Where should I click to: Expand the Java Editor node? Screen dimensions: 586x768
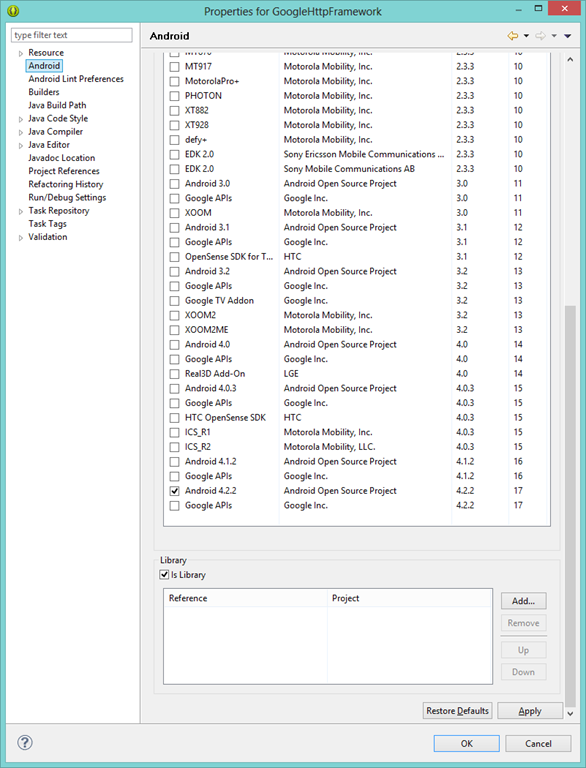(21, 145)
